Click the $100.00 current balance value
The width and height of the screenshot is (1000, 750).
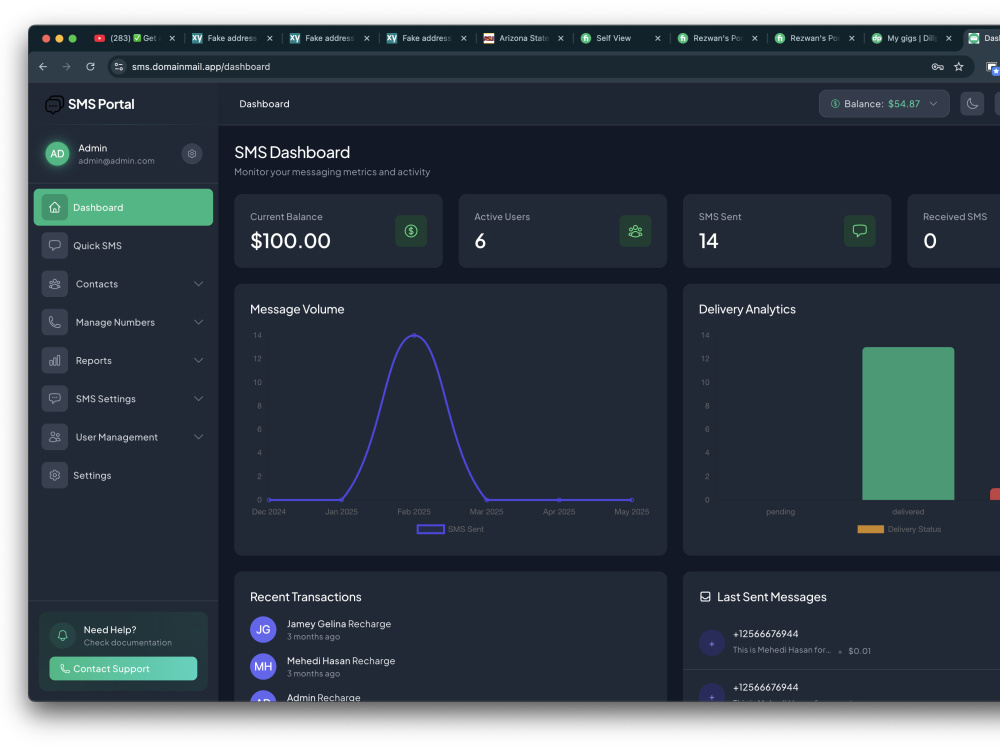coord(290,241)
